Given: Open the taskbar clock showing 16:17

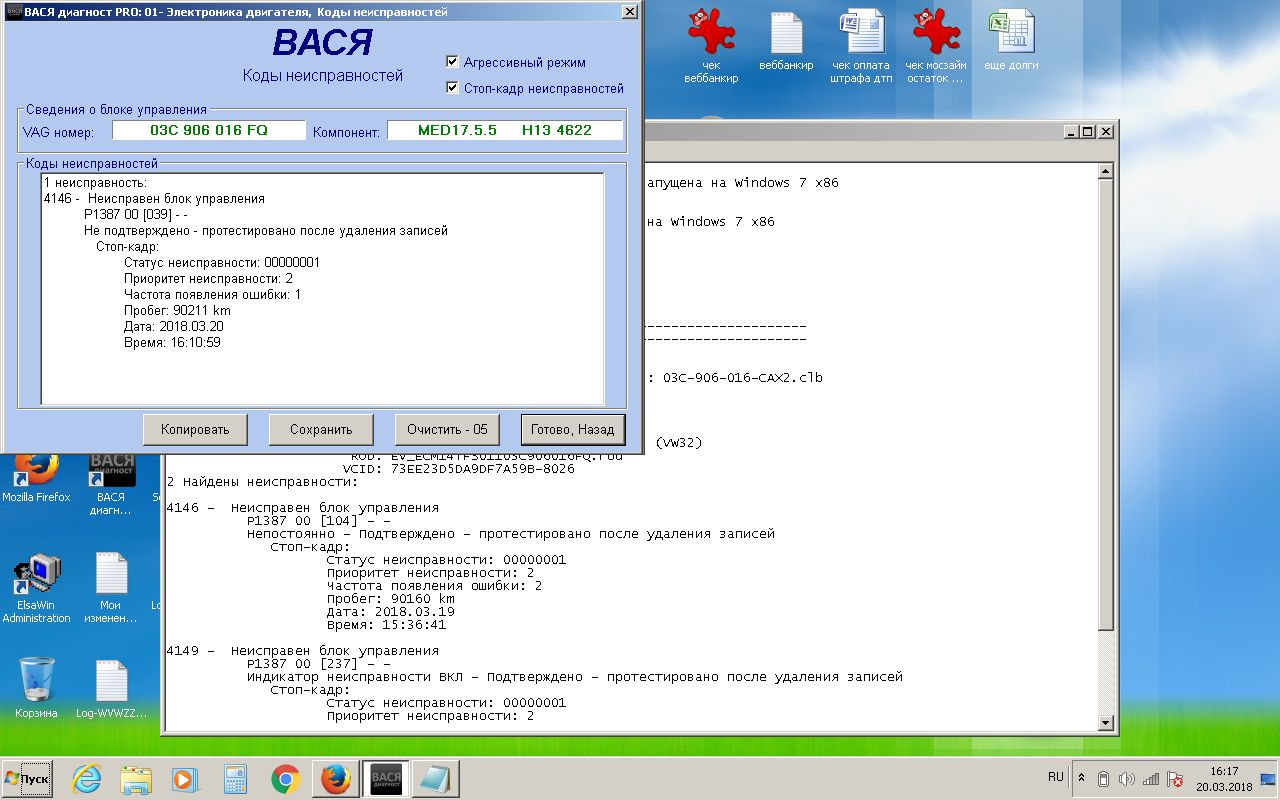Looking at the screenshot, I should 1223,779.
